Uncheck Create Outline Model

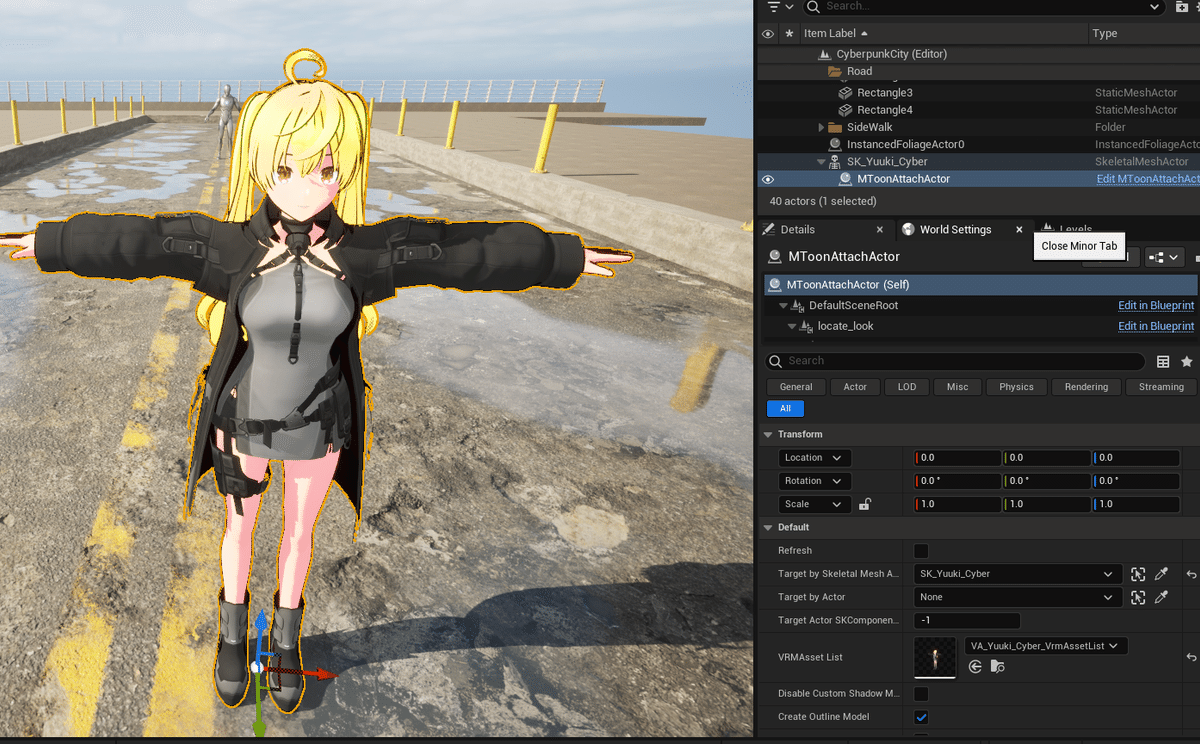[x=920, y=717]
